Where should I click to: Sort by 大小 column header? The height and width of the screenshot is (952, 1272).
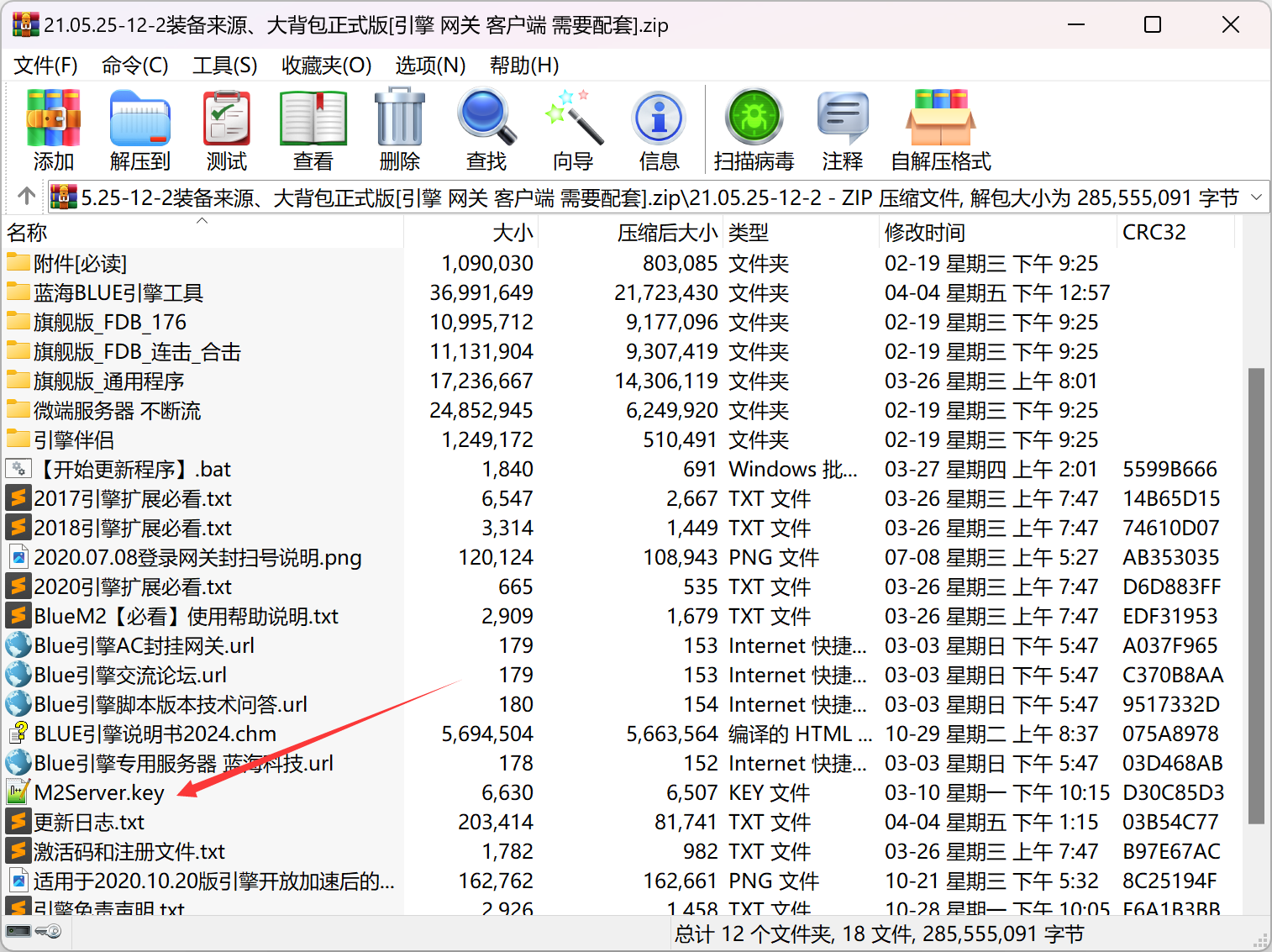point(471,232)
